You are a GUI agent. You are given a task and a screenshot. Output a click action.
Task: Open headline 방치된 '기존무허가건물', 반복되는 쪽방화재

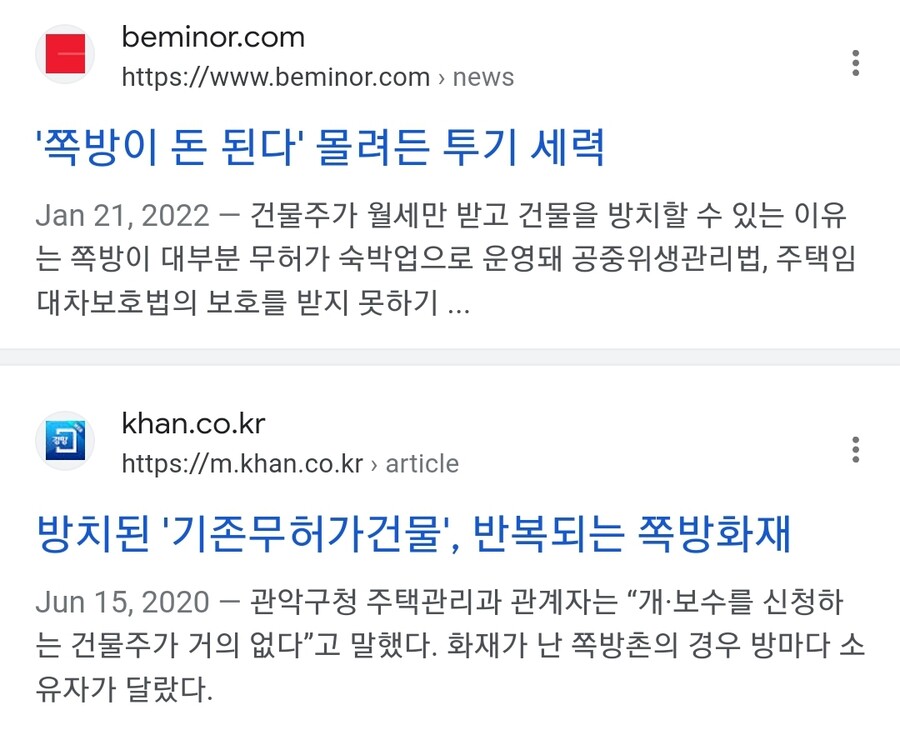click(413, 534)
